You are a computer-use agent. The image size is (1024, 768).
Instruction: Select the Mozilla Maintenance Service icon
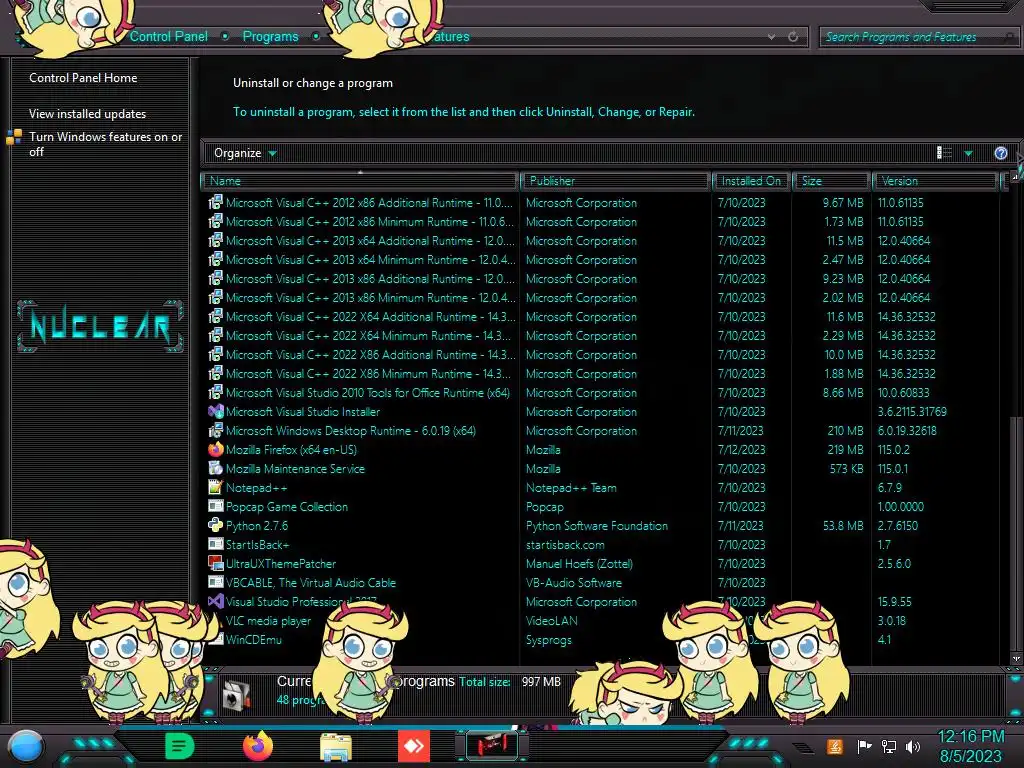[216, 468]
